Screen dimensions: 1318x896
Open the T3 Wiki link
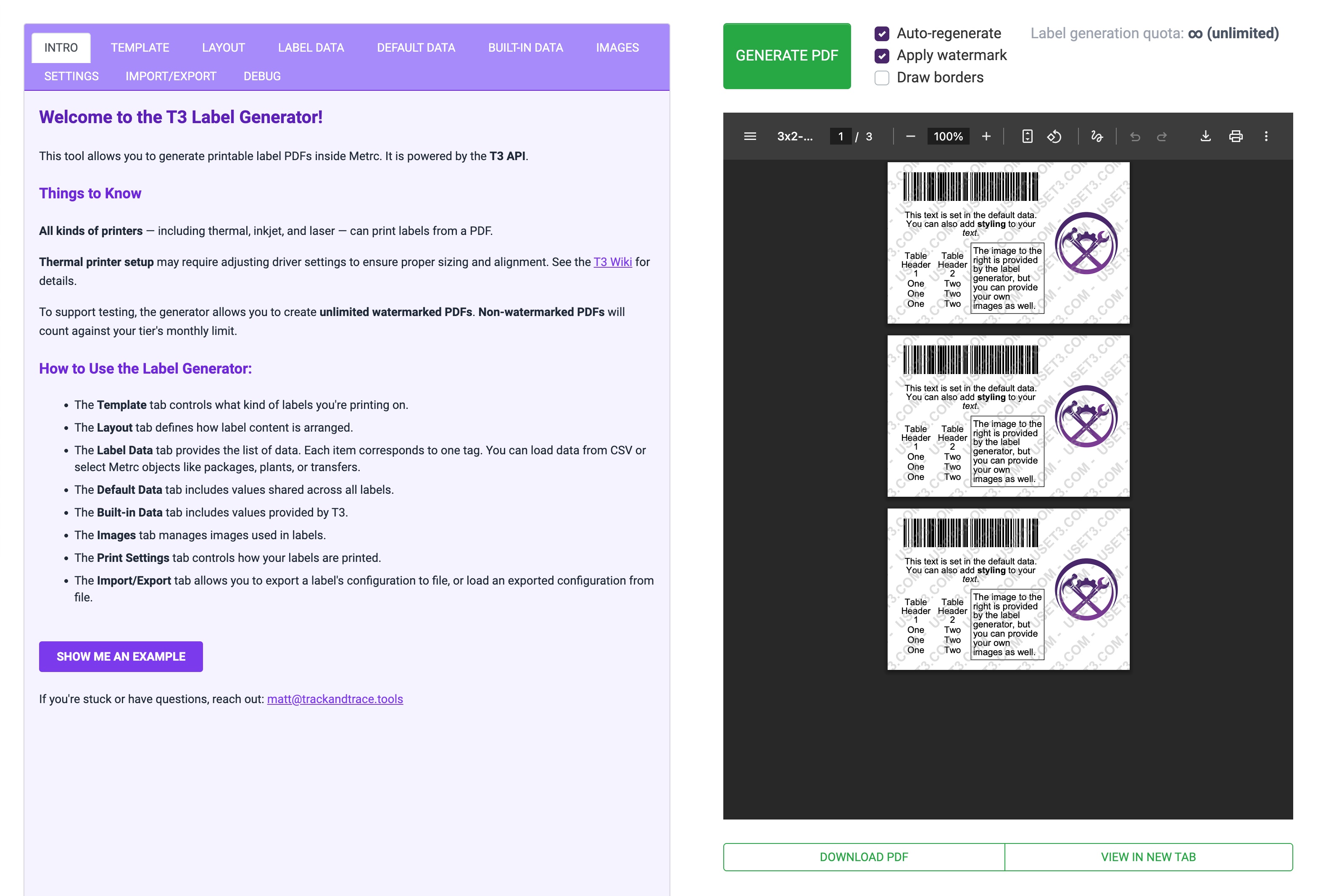click(x=612, y=262)
